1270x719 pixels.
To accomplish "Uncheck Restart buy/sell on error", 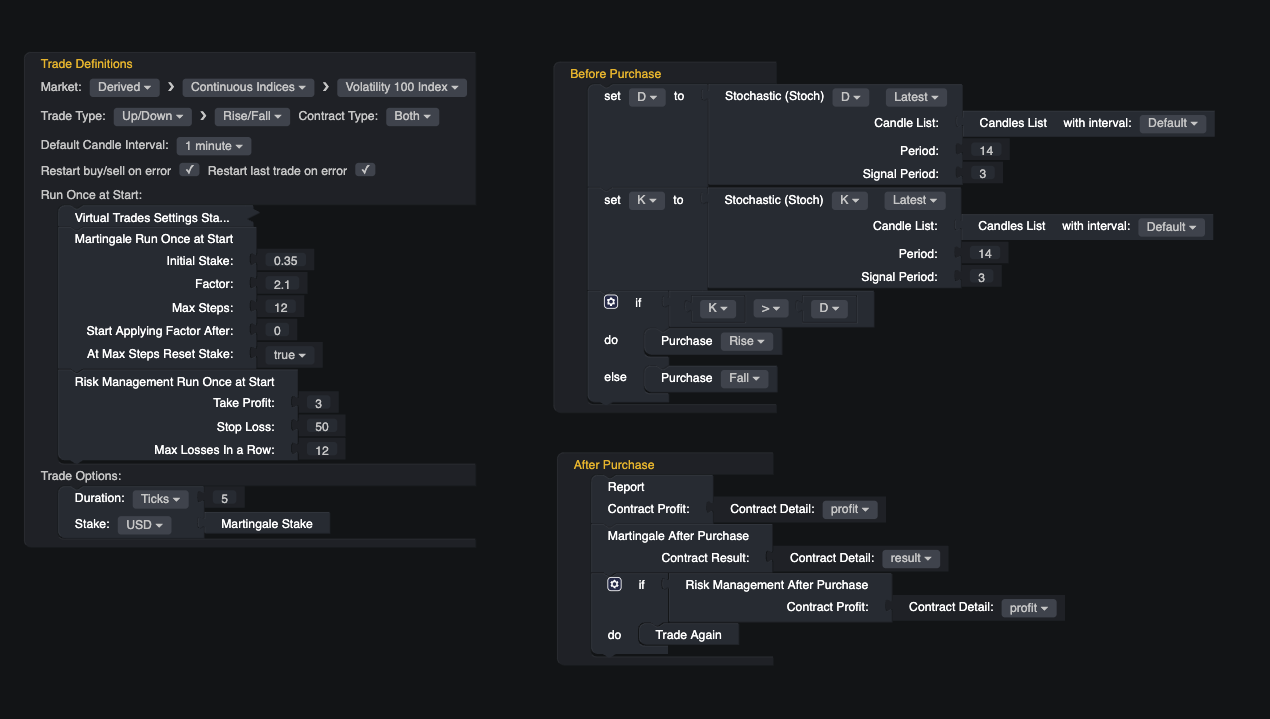I will (x=189, y=170).
